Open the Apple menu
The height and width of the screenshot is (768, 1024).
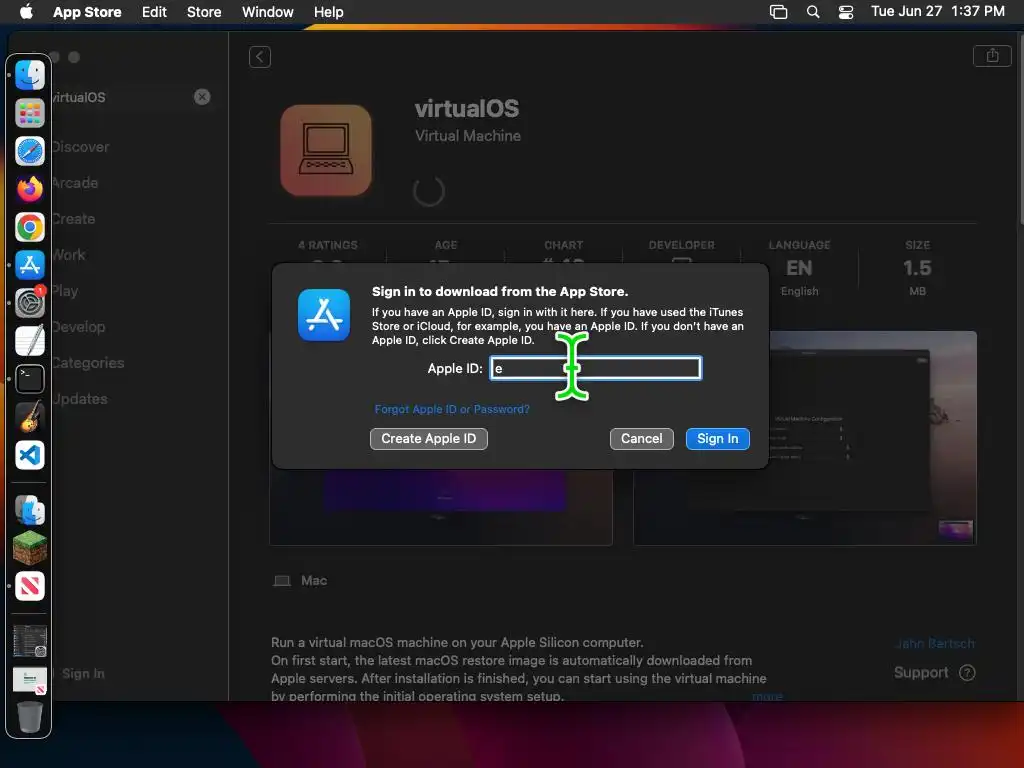tap(26, 12)
